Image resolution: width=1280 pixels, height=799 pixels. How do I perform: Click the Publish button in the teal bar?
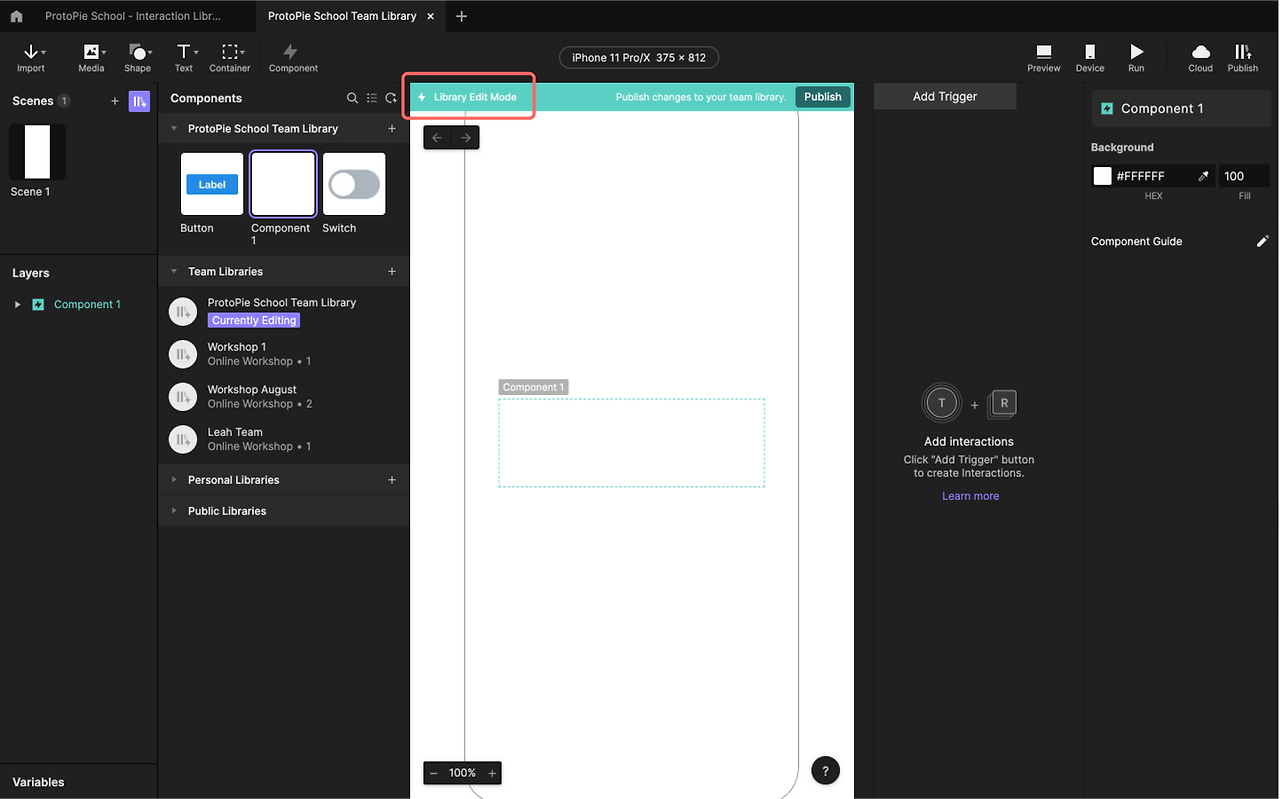(823, 97)
